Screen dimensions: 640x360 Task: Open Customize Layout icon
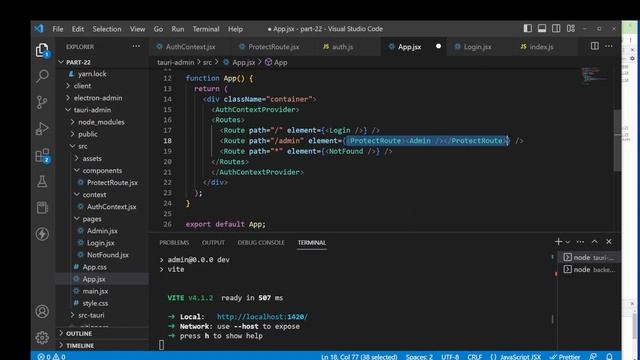point(571,29)
